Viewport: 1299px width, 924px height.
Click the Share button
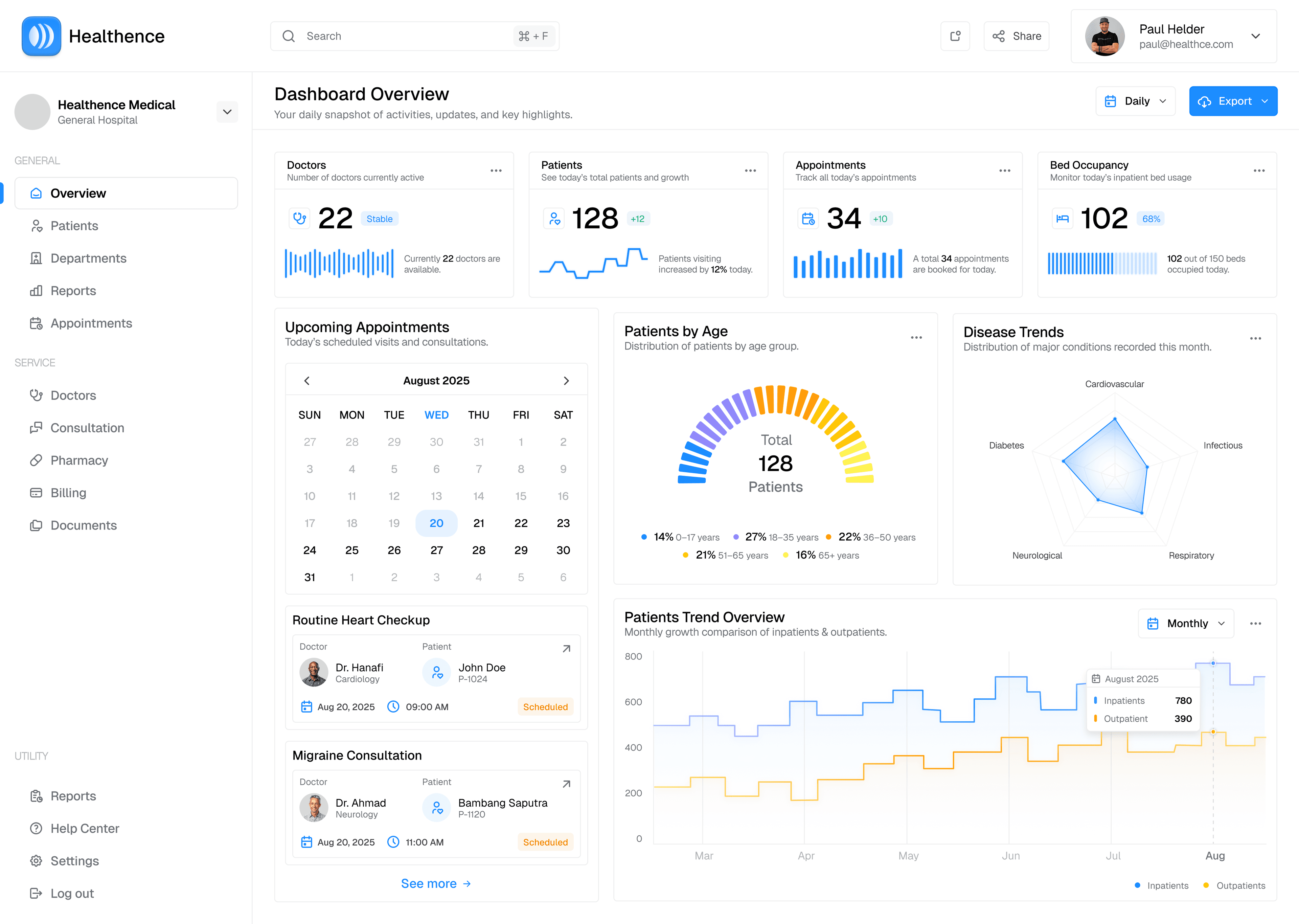1016,36
